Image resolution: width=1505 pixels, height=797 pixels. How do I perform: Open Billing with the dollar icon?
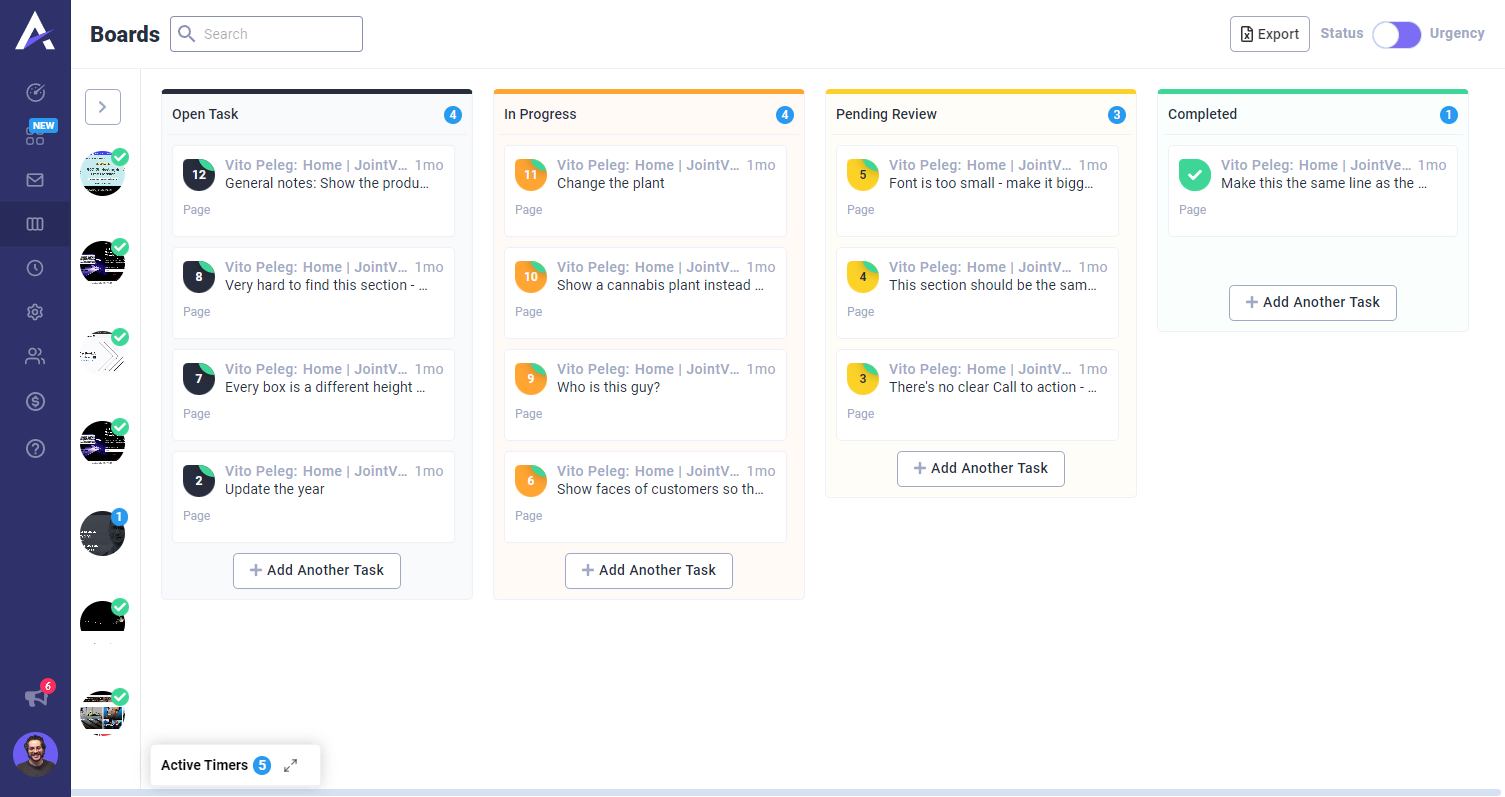35,401
